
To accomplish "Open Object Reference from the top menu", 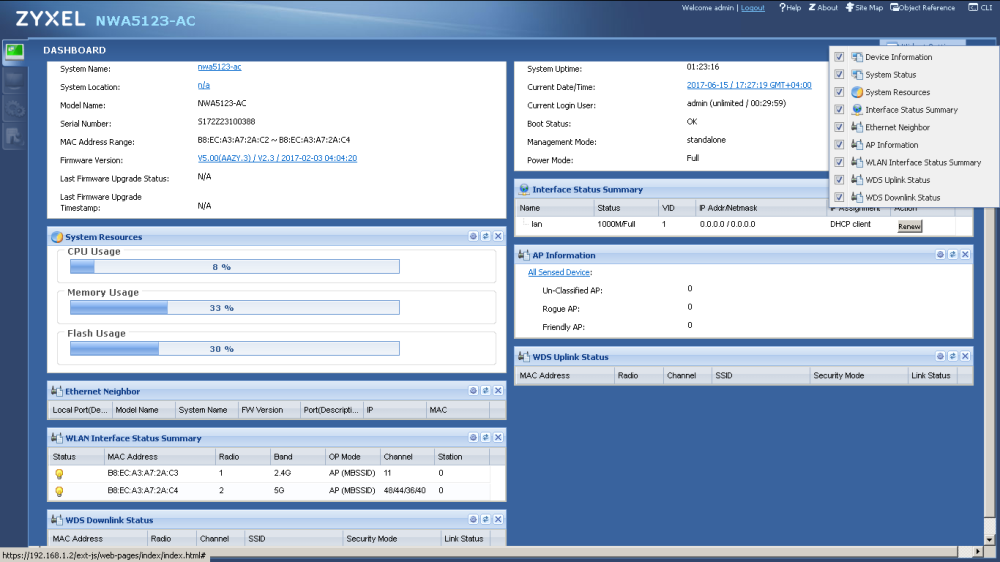I will point(923,8).
